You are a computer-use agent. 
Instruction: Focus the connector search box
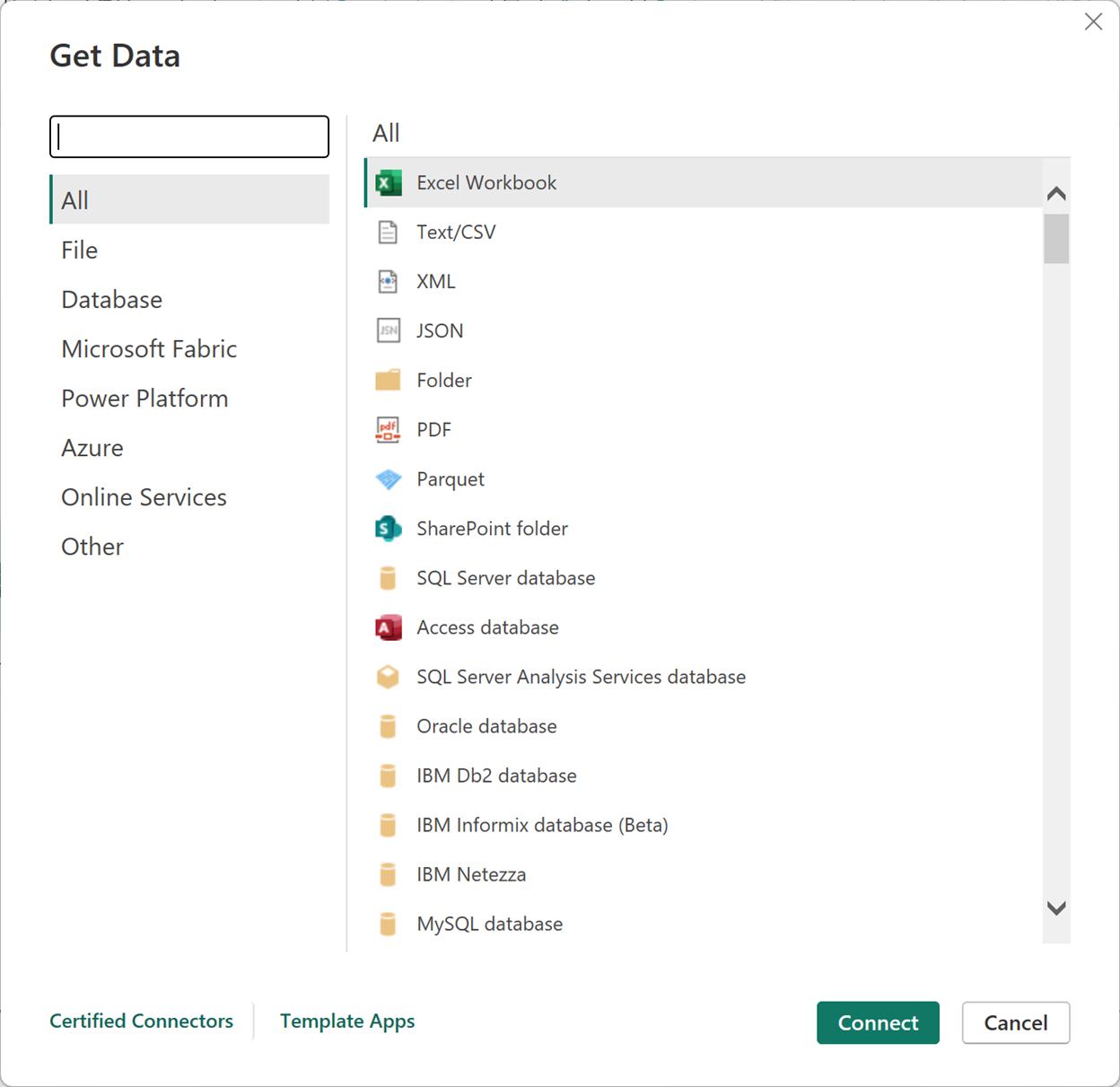point(189,136)
